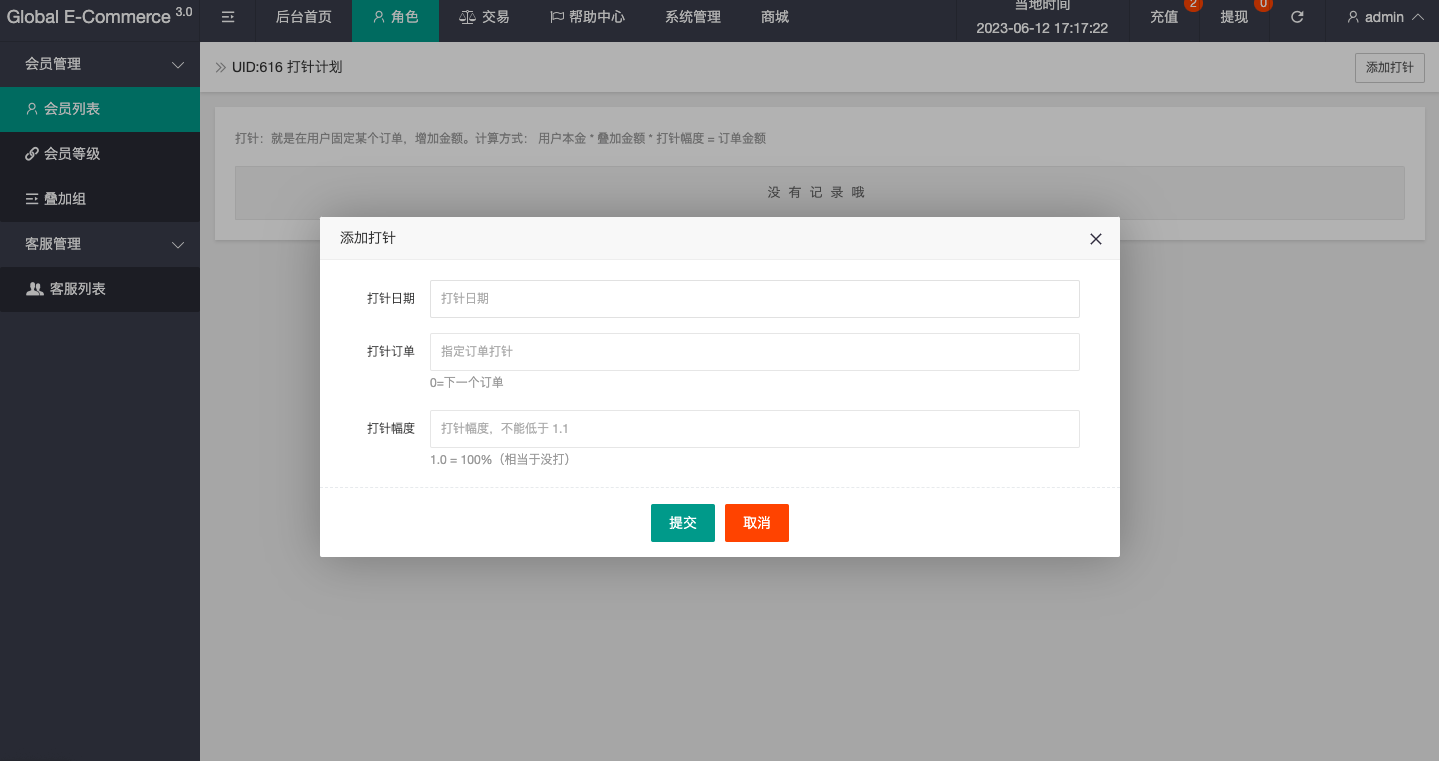Open 充值 notifications in top bar
1439x761 pixels.
tap(1164, 17)
